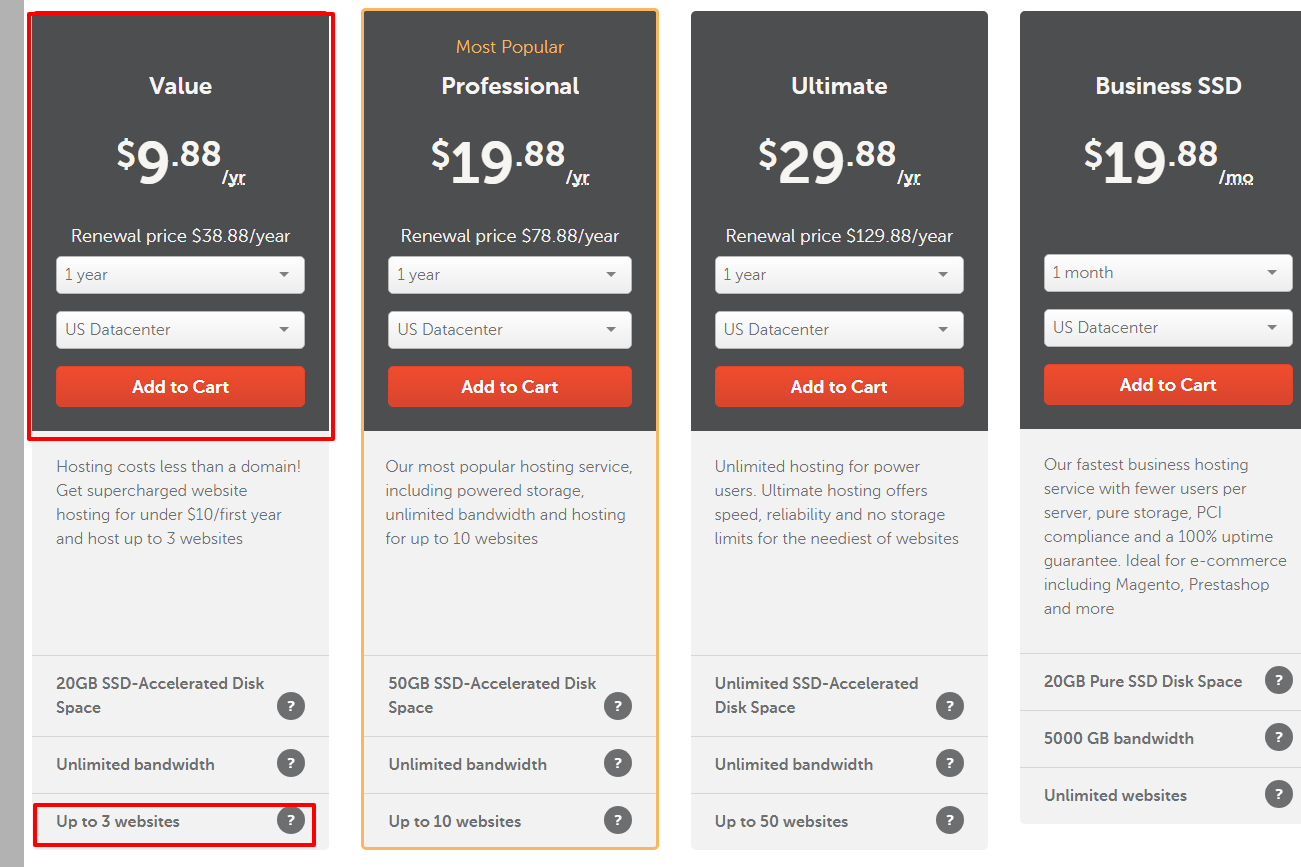Open Business SSD US Datacenter selector
This screenshot has width=1301, height=867.
1168,328
